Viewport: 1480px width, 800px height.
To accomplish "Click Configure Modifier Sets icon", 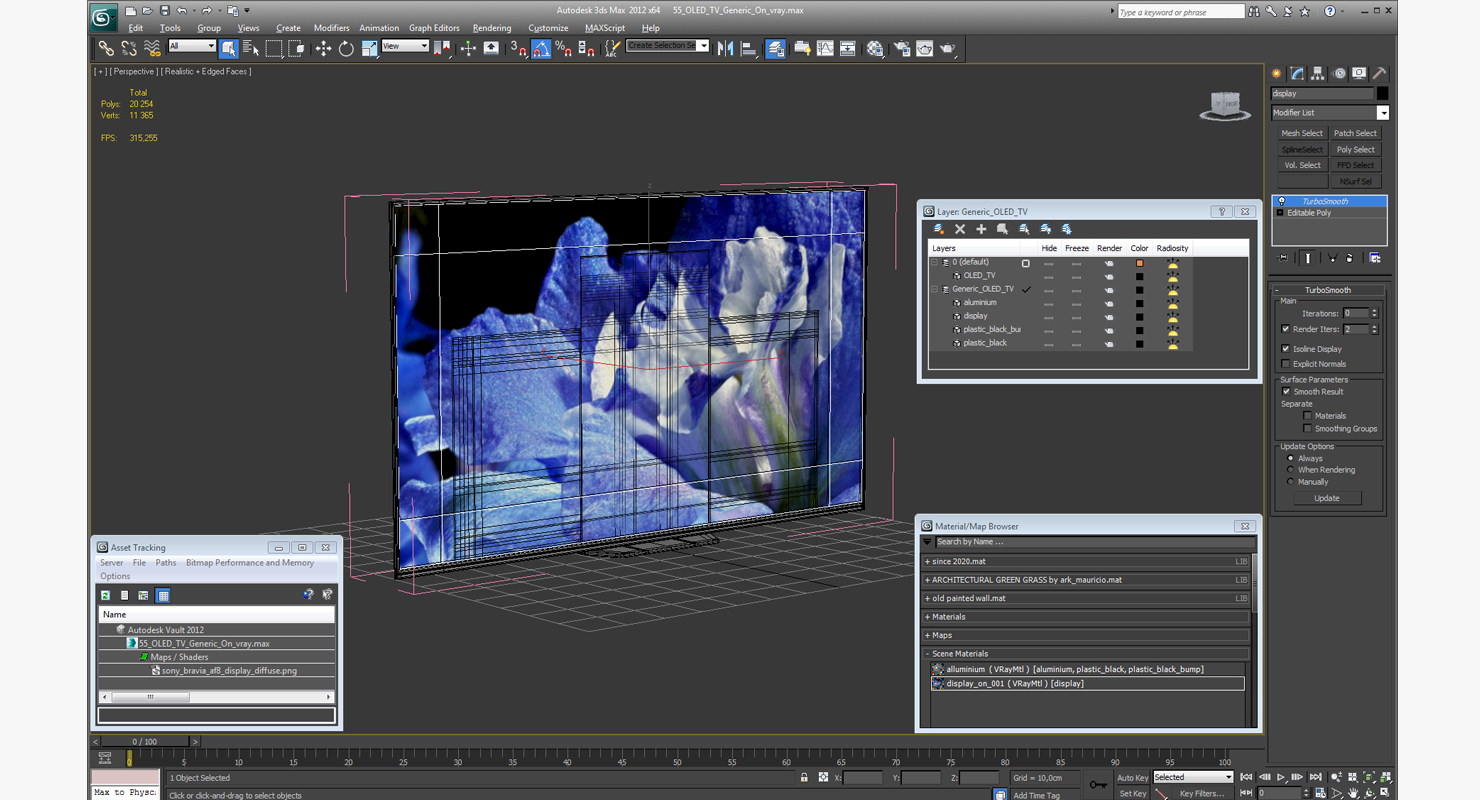I will pos(1375,258).
